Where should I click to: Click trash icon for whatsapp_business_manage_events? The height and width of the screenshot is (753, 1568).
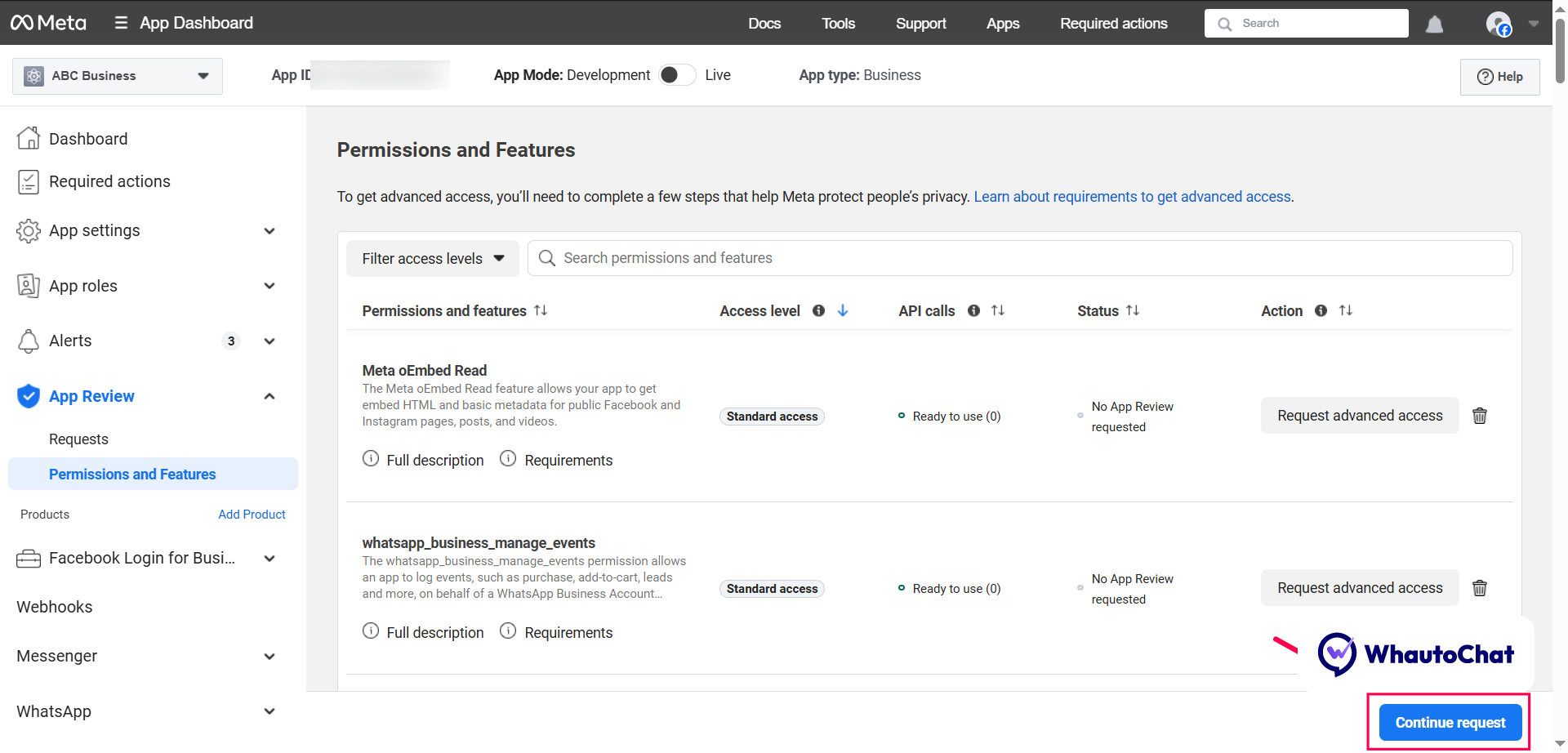1479,588
